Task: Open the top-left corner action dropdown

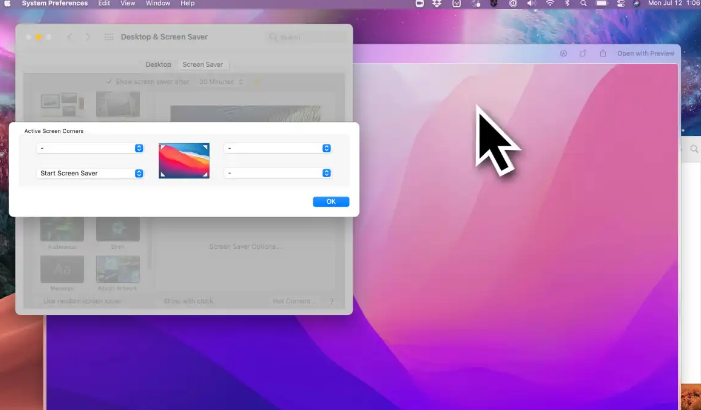Action: point(90,148)
